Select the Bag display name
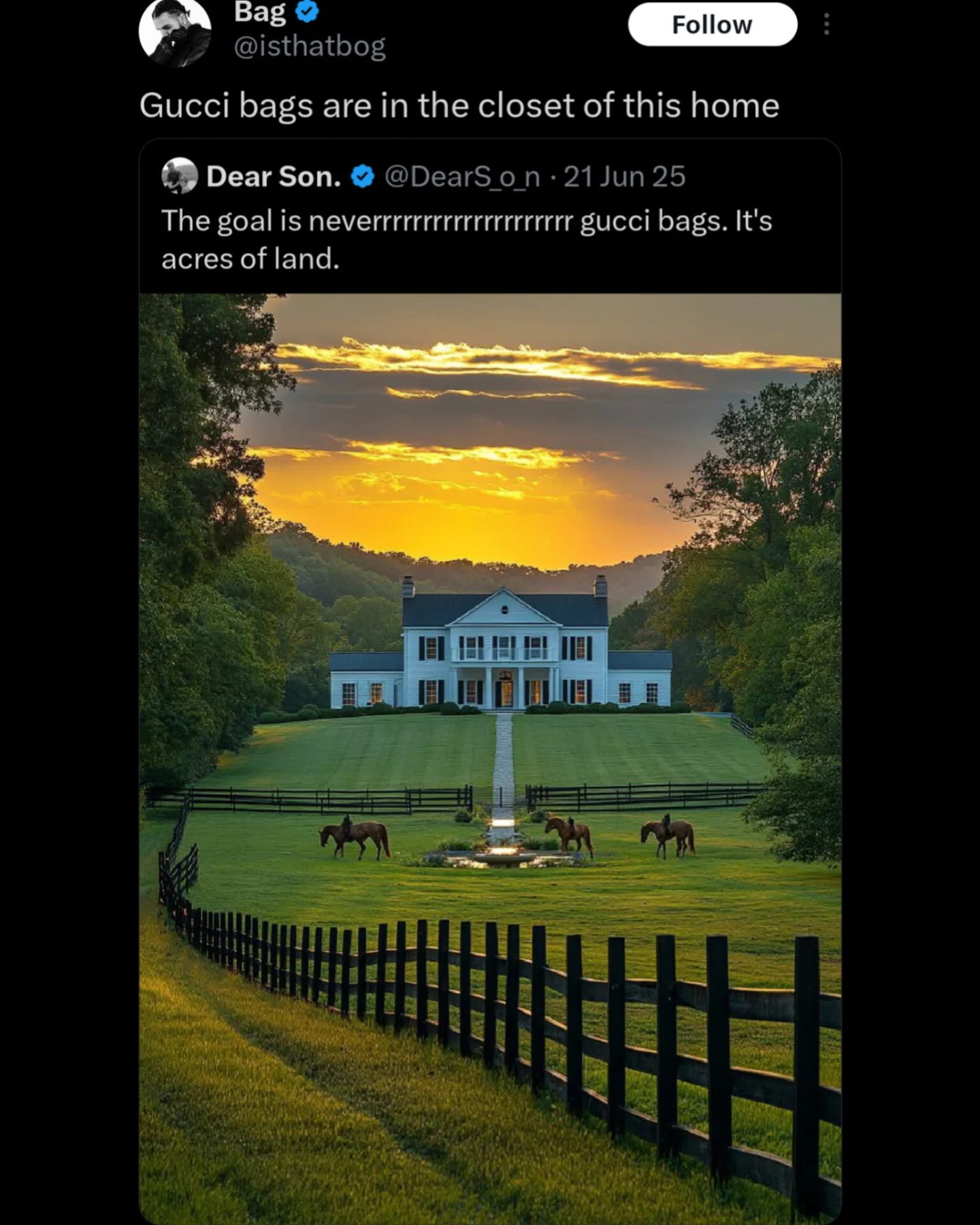 point(260,12)
